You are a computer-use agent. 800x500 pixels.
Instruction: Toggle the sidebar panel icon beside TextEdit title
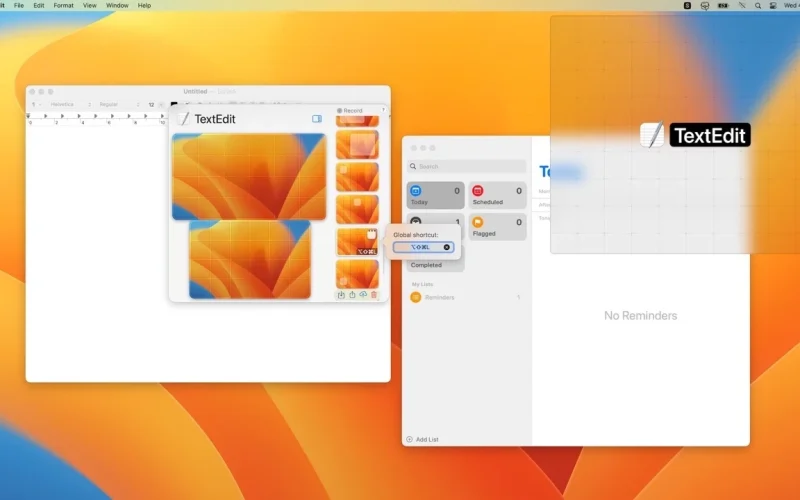click(317, 118)
